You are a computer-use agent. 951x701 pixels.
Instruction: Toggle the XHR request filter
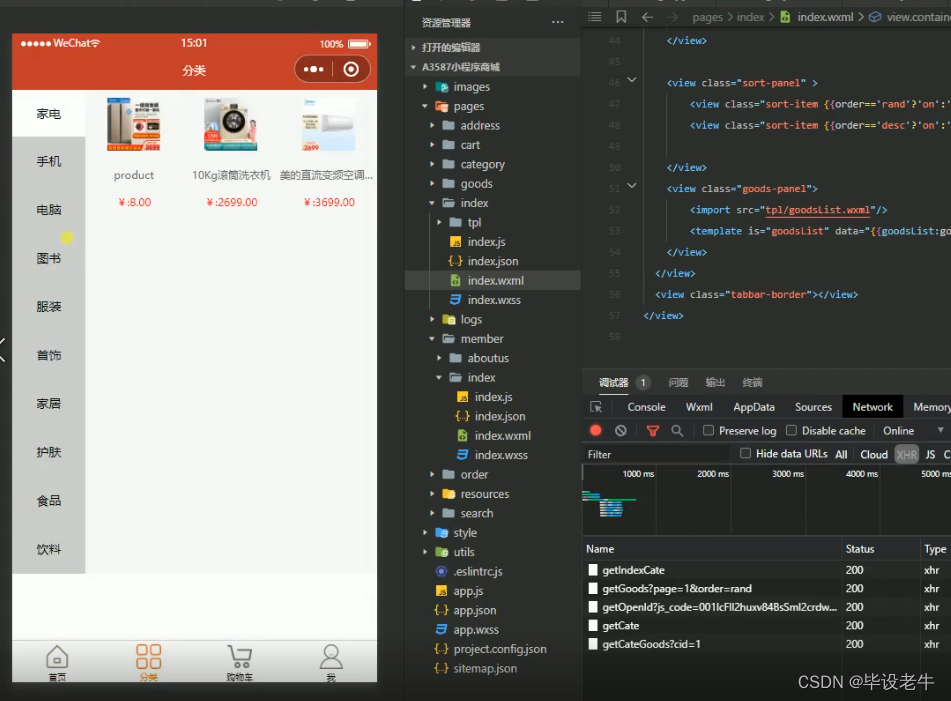click(906, 454)
